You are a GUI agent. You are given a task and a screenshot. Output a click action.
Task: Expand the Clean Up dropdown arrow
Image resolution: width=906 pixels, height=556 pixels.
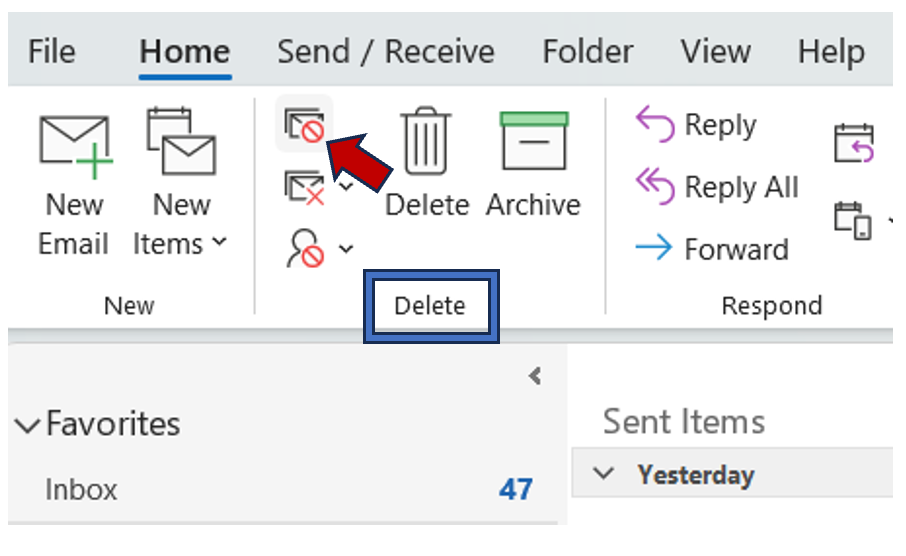[x=345, y=186]
